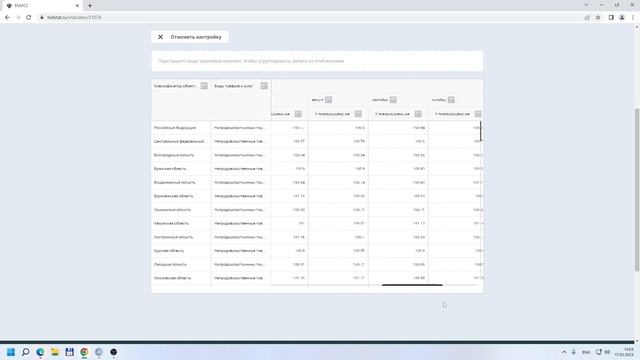
Task: Click the Виды товаров и услуг header
Action: click(x=233, y=86)
